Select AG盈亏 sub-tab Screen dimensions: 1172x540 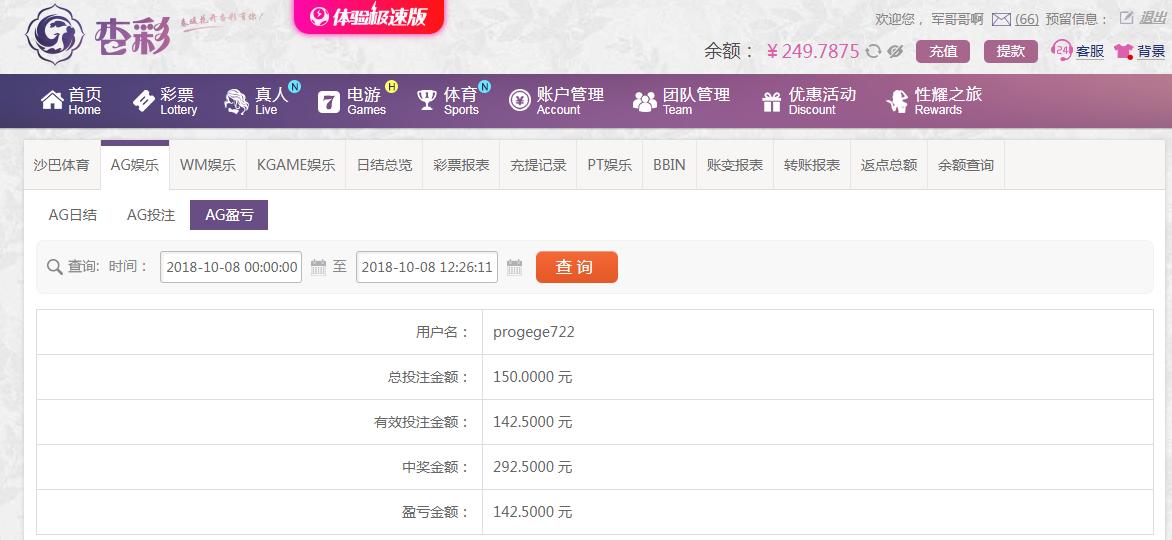click(229, 215)
